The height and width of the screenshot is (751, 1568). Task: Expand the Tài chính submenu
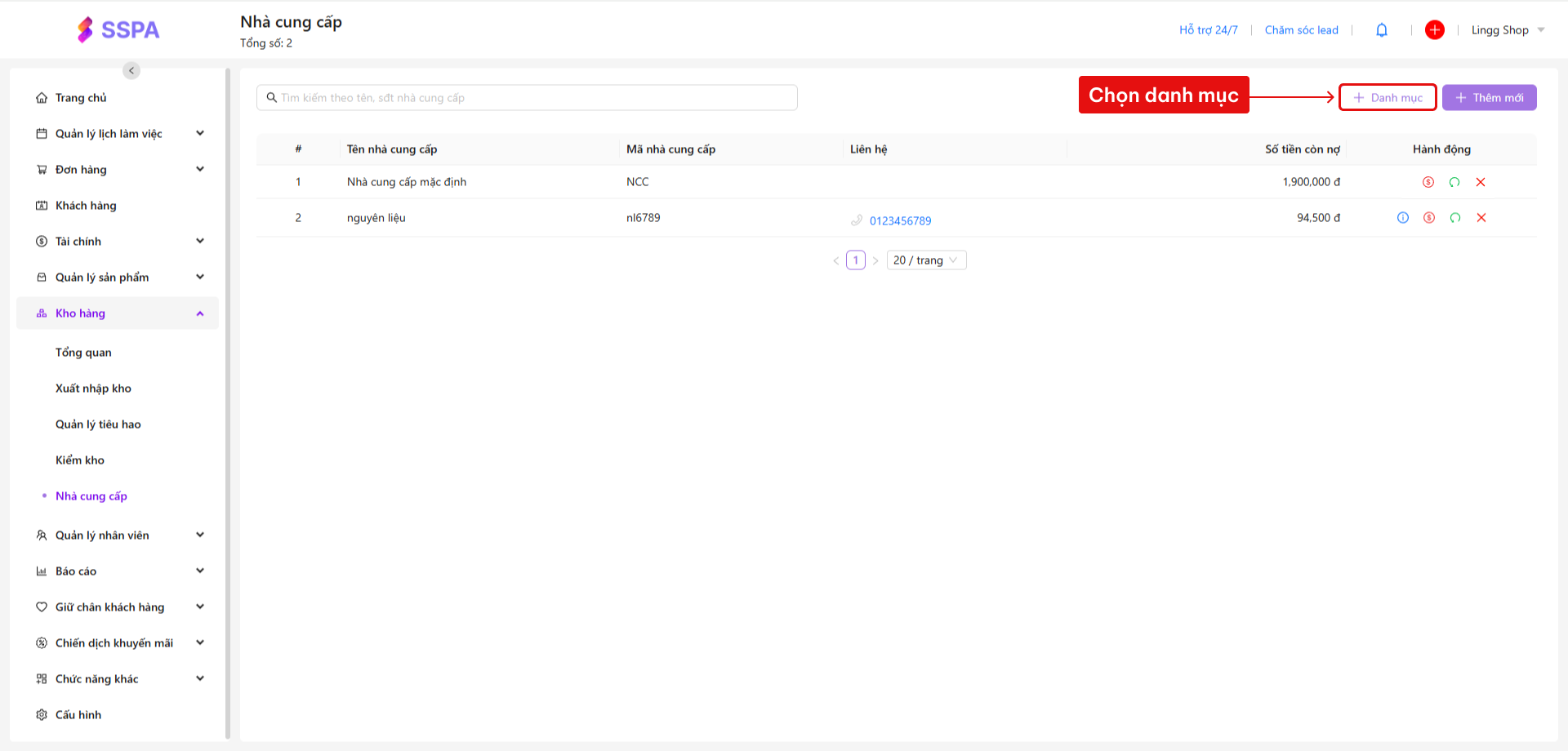200,241
